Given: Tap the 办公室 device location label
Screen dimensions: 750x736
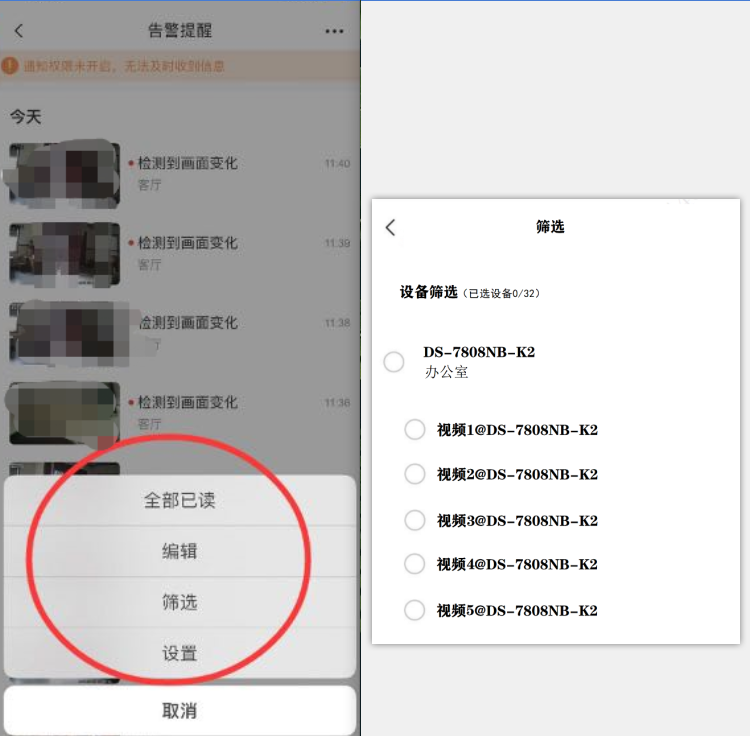Looking at the screenshot, I should [x=446, y=372].
